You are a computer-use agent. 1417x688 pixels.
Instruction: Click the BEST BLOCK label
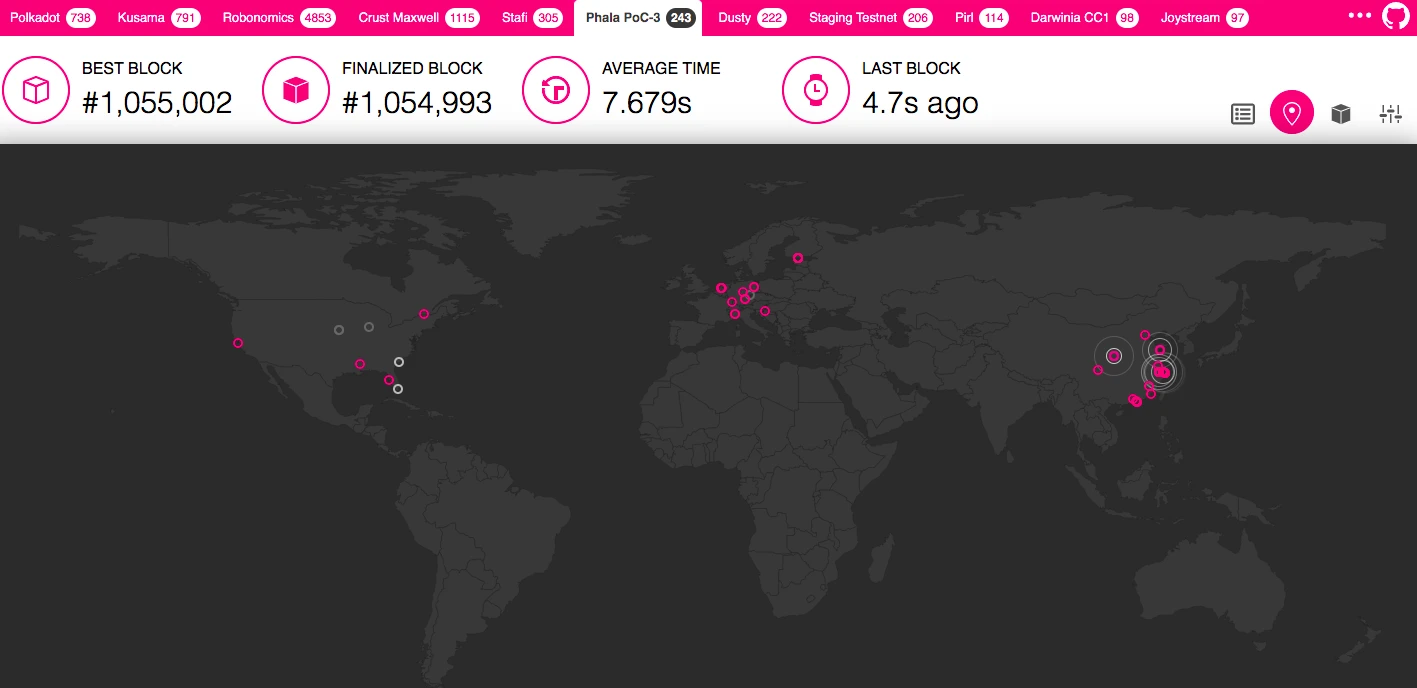132,68
